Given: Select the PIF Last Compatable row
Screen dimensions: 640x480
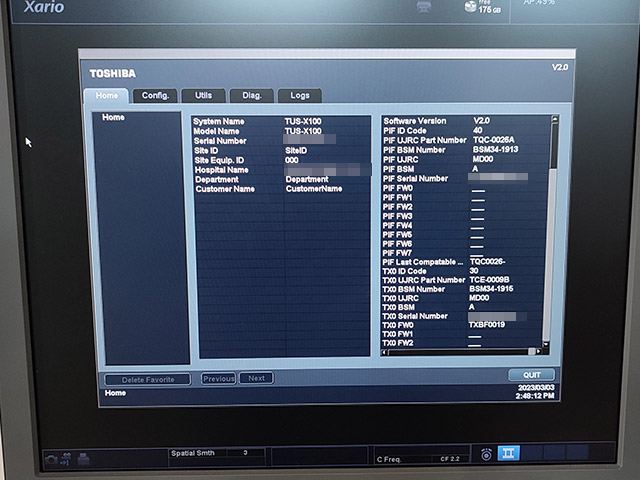Looking at the screenshot, I should pos(464,262).
